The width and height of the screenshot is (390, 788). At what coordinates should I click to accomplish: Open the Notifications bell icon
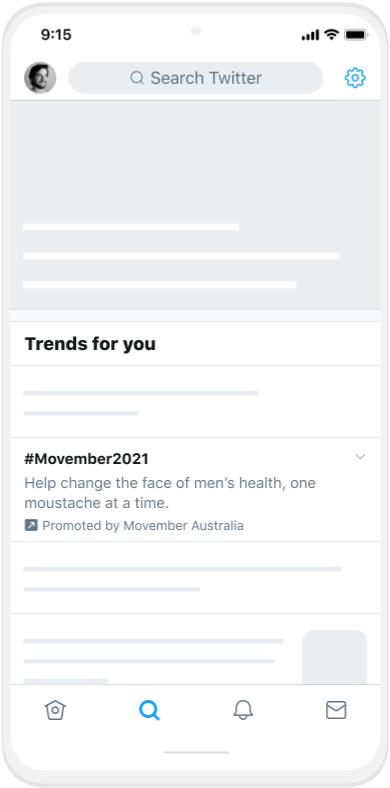pos(243,710)
